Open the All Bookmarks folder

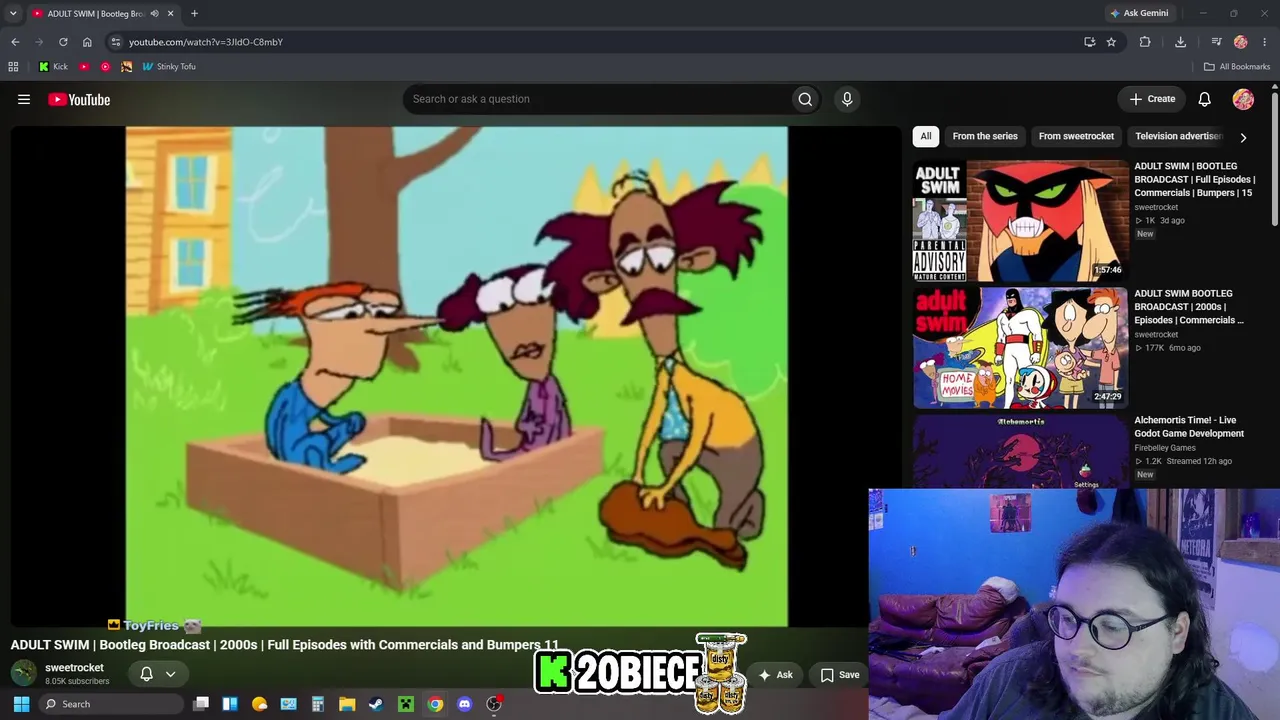point(1237,67)
